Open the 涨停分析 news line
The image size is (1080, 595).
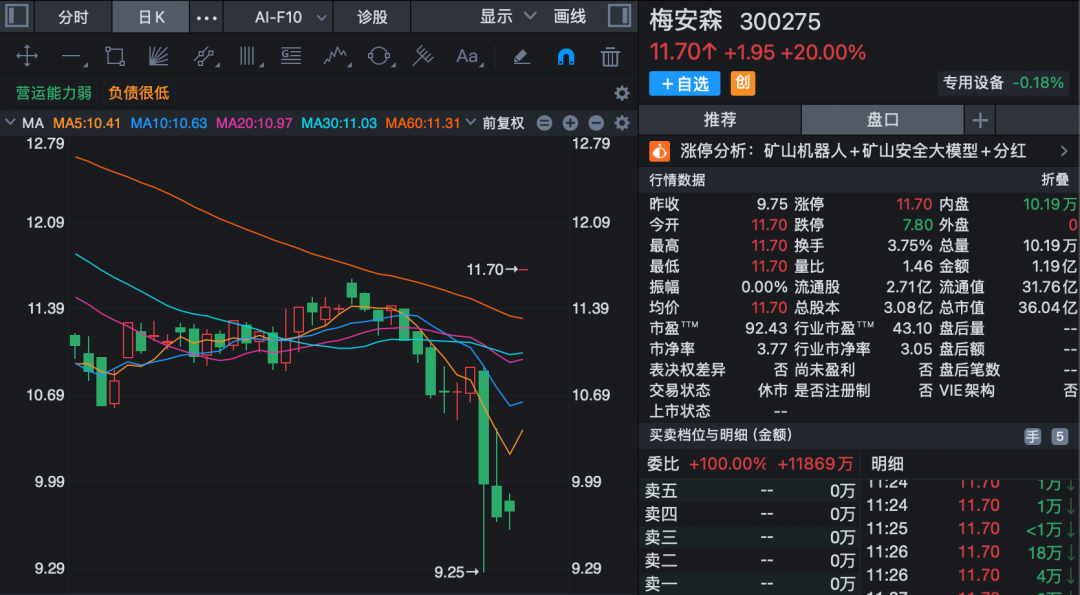click(x=853, y=151)
